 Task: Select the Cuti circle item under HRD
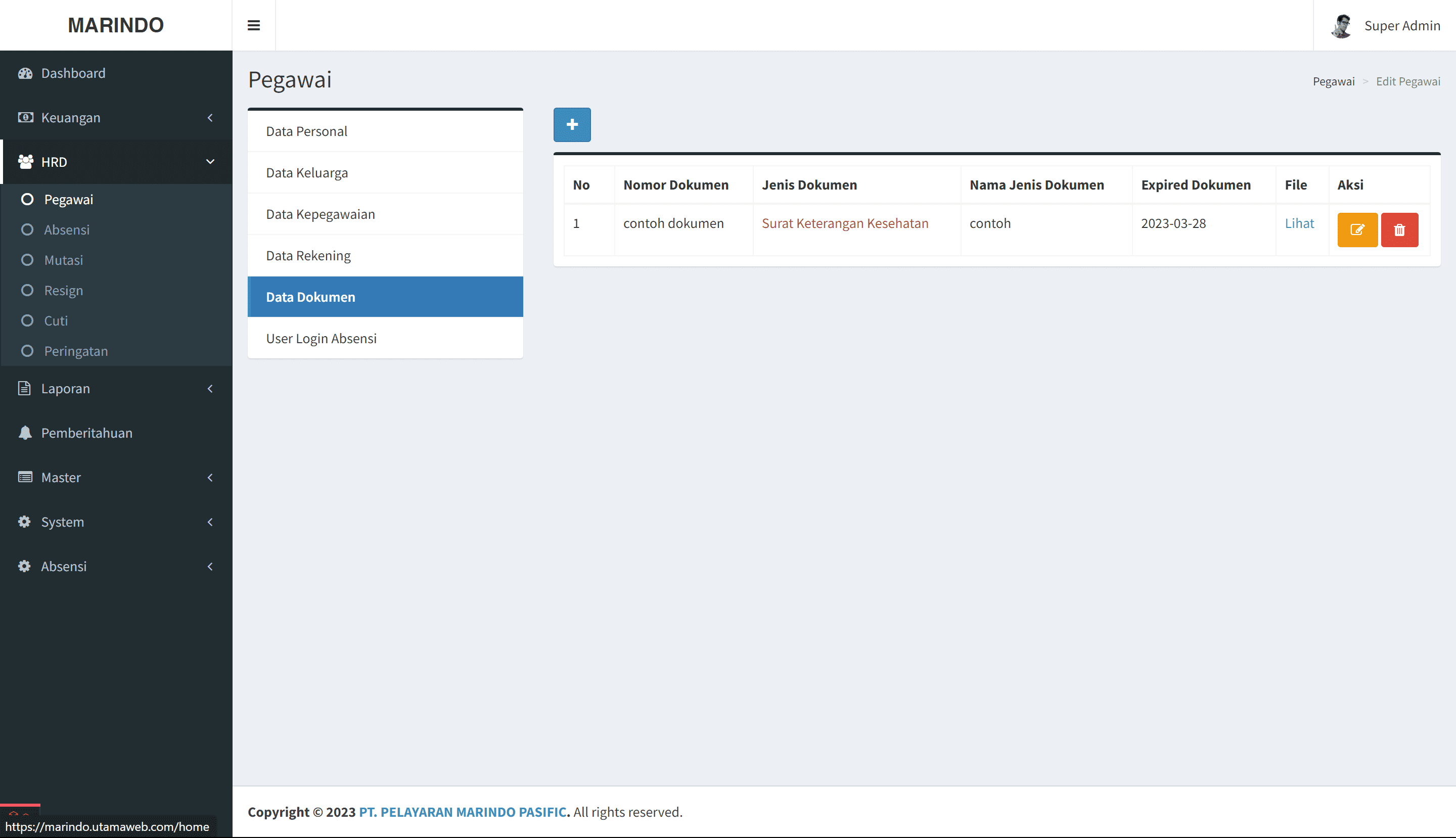click(27, 320)
